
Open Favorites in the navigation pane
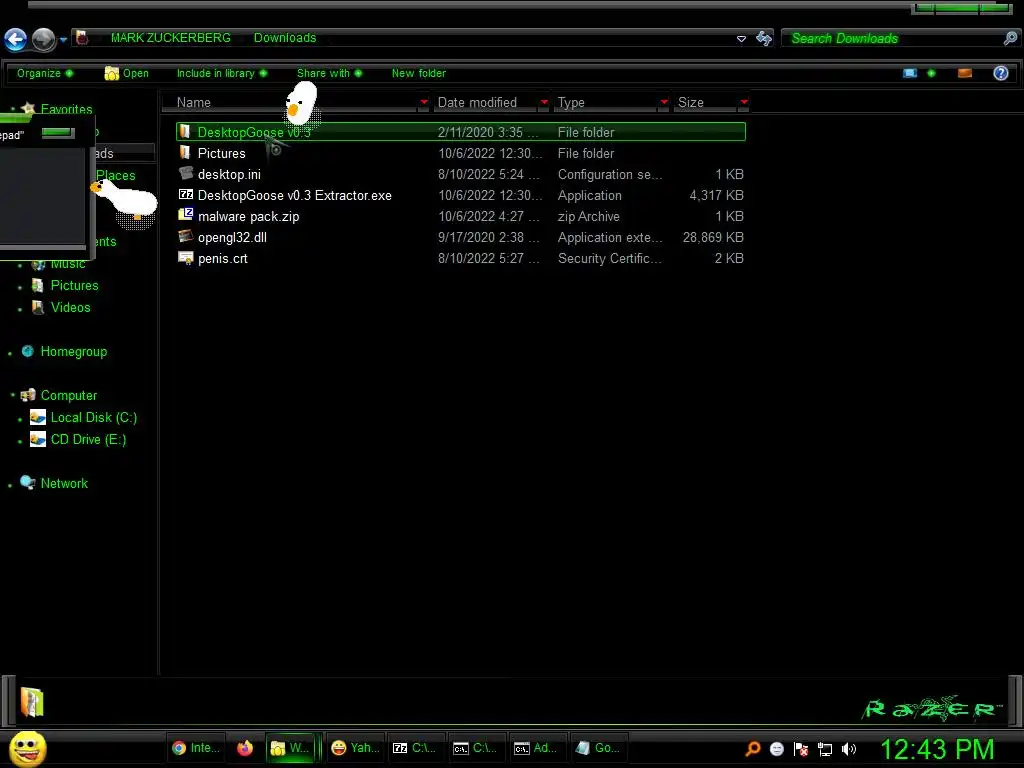click(x=66, y=109)
